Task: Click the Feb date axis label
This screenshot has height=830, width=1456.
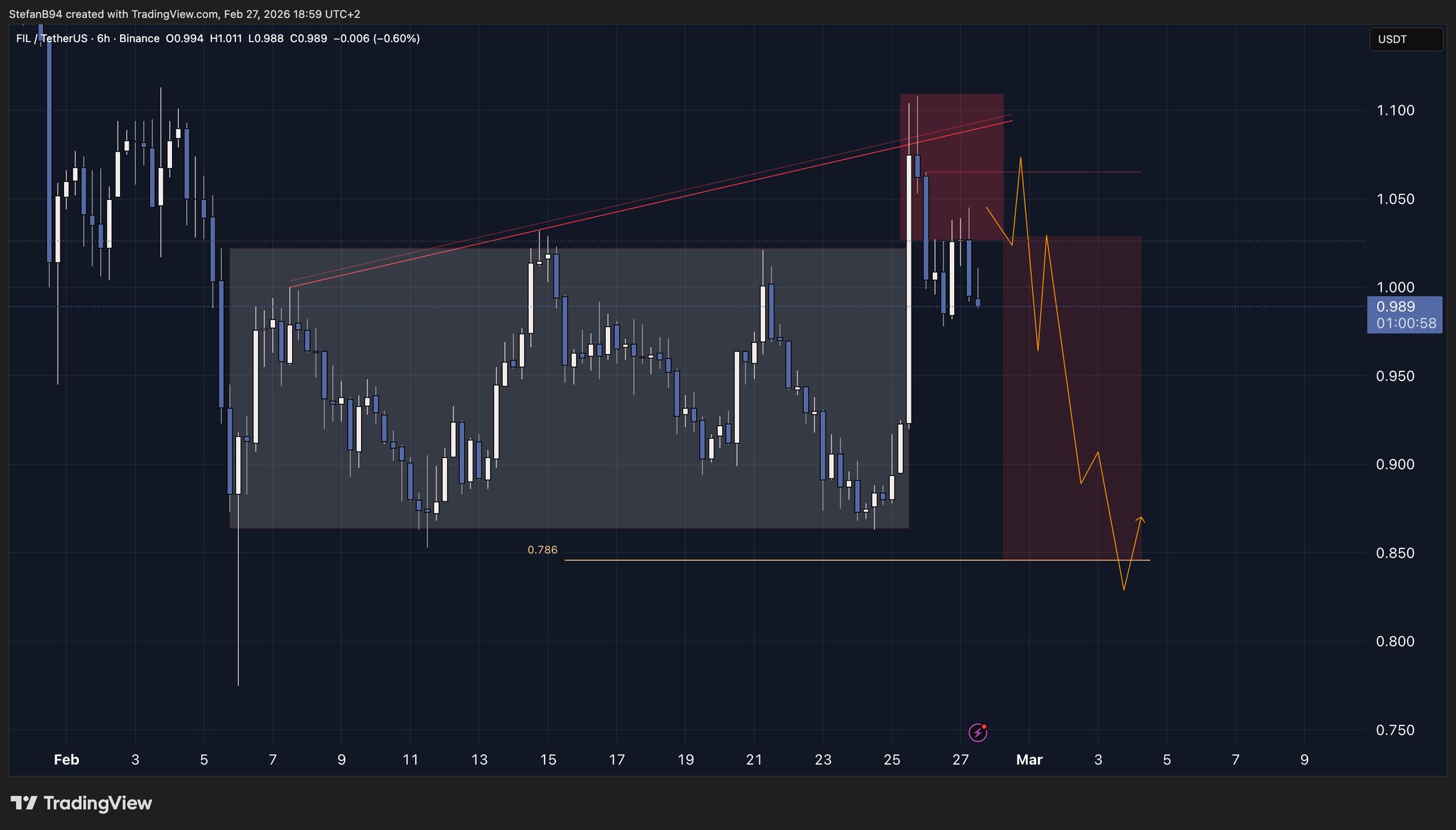Action: pos(66,760)
